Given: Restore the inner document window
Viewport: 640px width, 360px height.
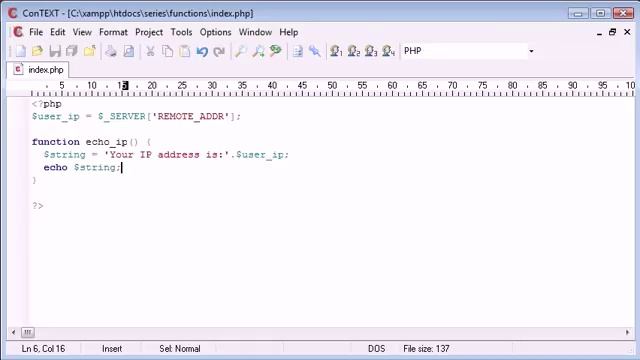Looking at the screenshot, I should (612, 32).
